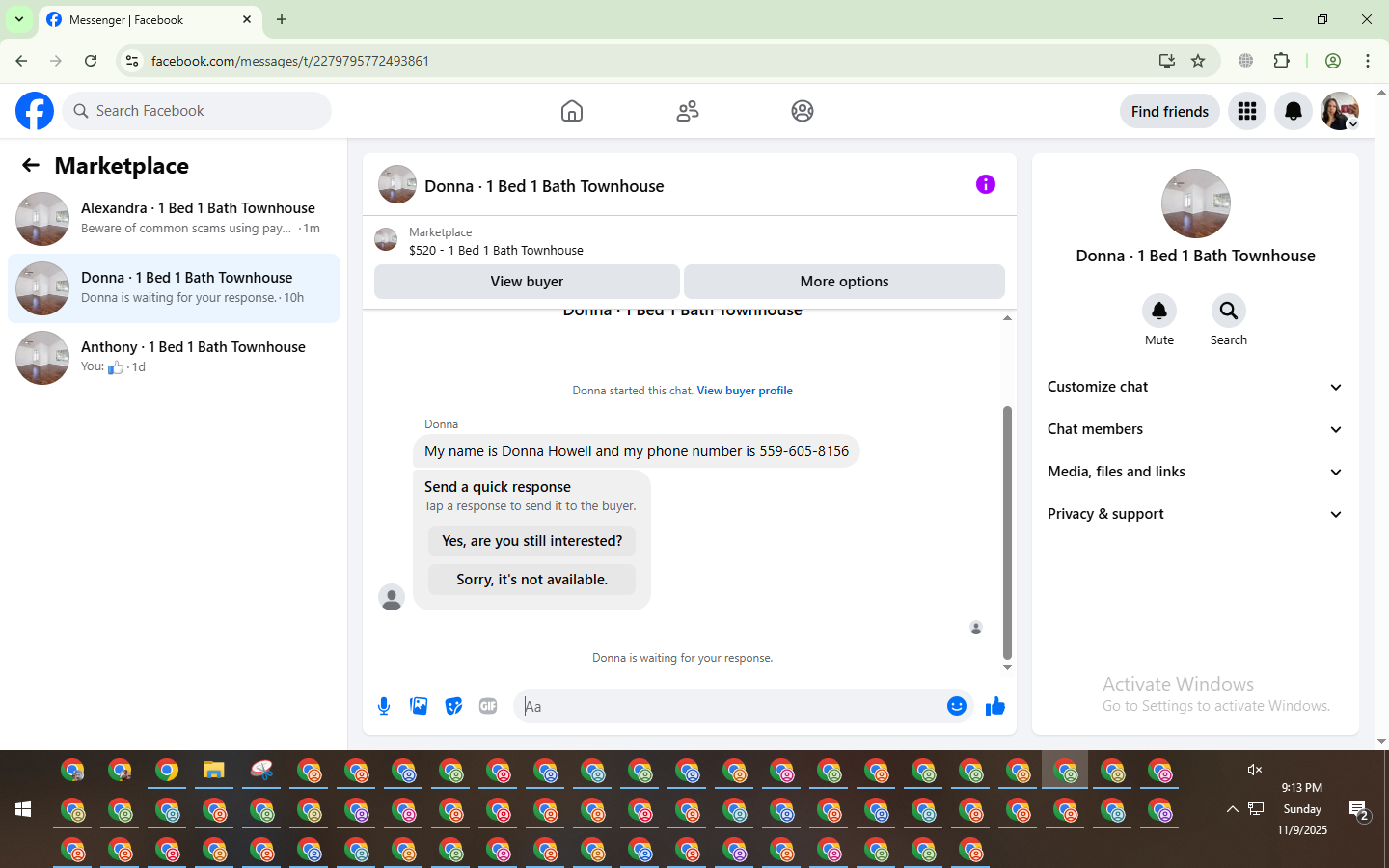This screenshot has height=868, width=1389.
Task: Open Chrome's three-dot menu
Action: [x=1368, y=61]
